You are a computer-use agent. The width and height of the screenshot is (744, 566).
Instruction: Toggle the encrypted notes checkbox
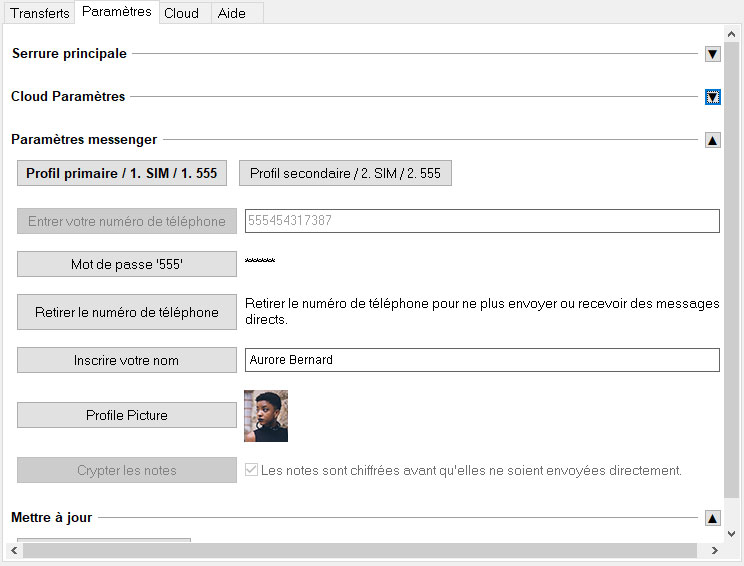point(251,470)
